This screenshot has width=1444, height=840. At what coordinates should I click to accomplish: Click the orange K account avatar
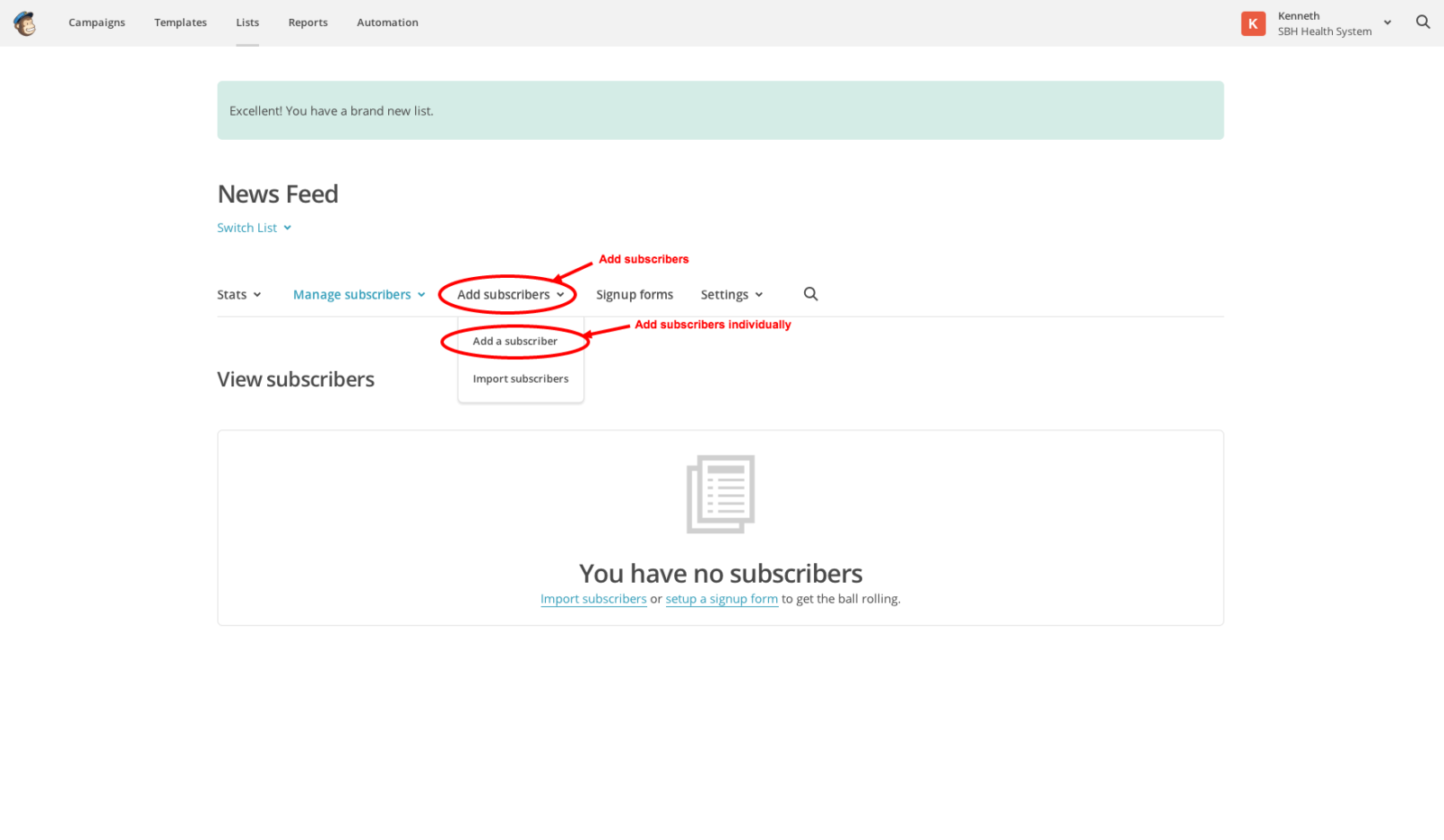coord(1253,23)
